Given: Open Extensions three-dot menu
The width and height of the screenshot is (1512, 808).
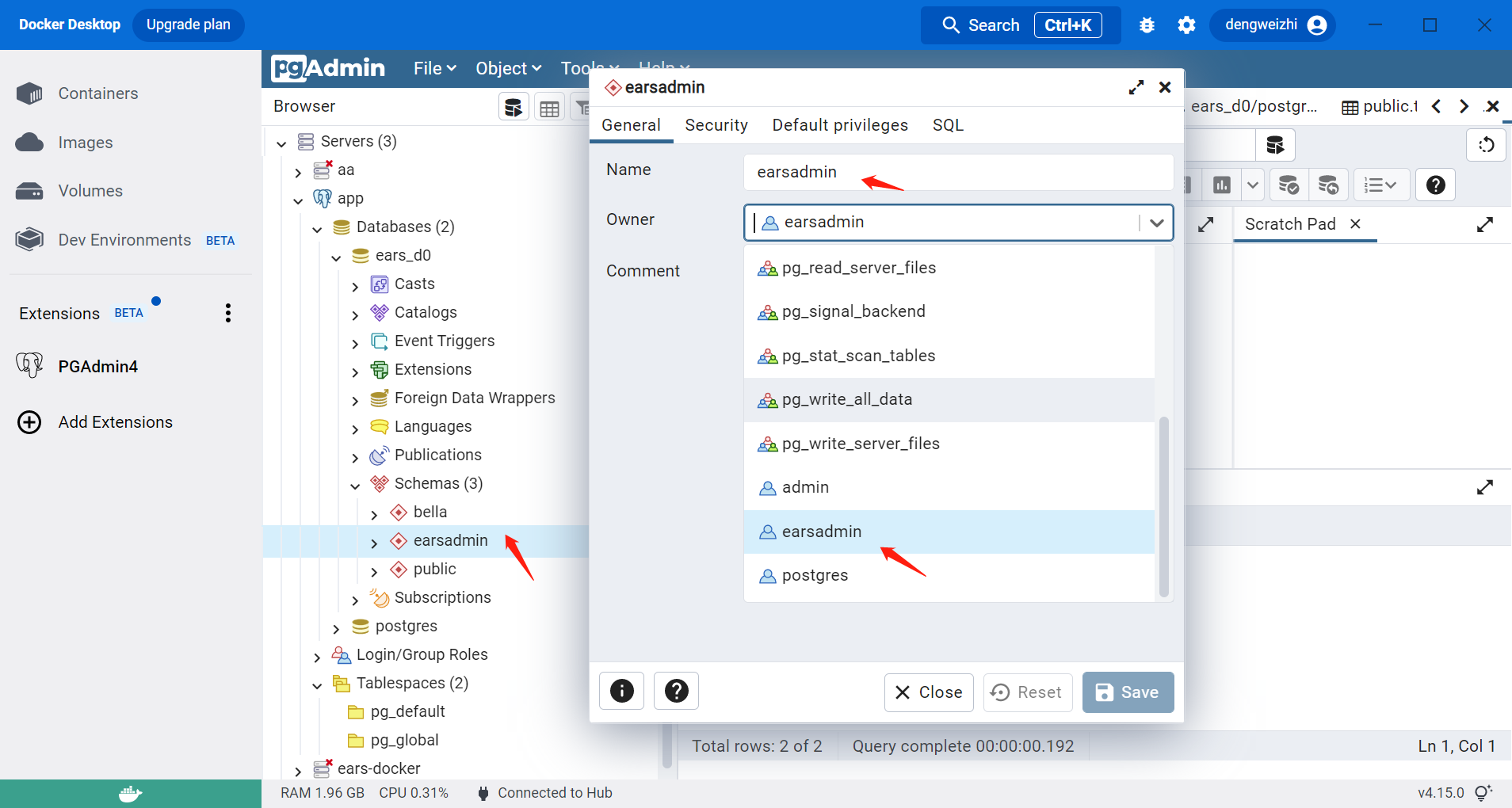Looking at the screenshot, I should coord(228,313).
